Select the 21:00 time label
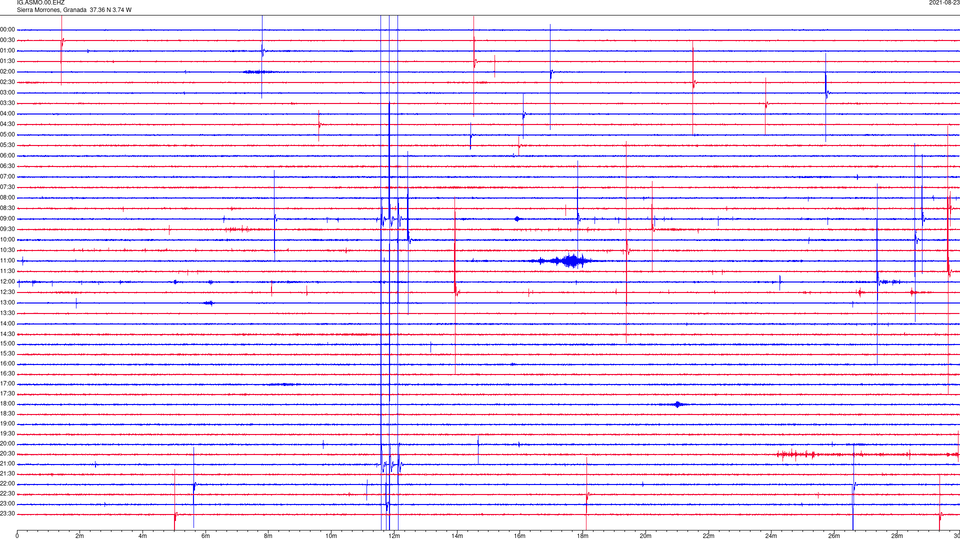The image size is (960, 540). click(8, 464)
